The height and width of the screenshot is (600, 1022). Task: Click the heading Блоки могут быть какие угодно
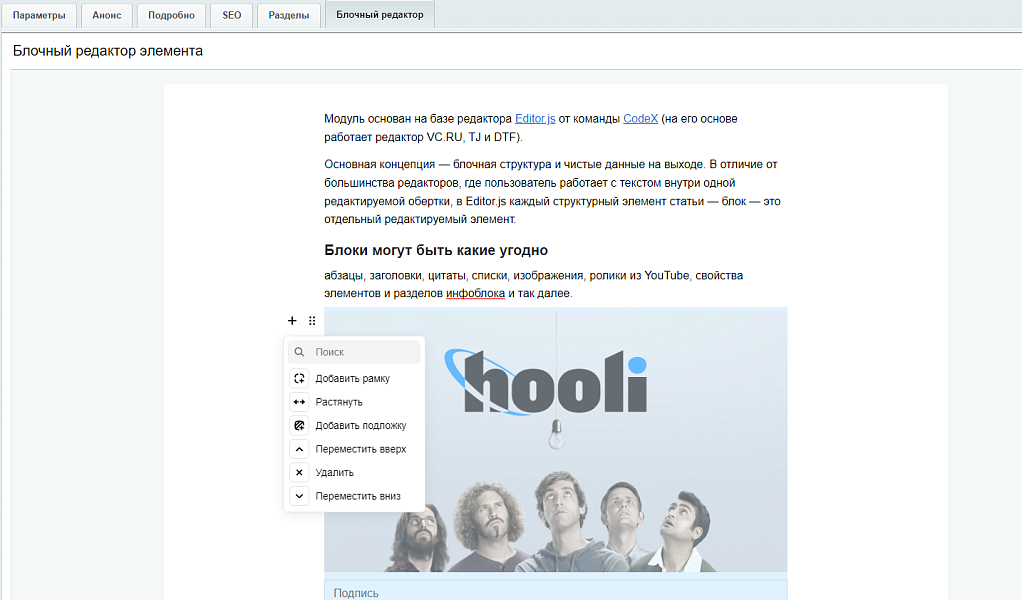click(436, 250)
